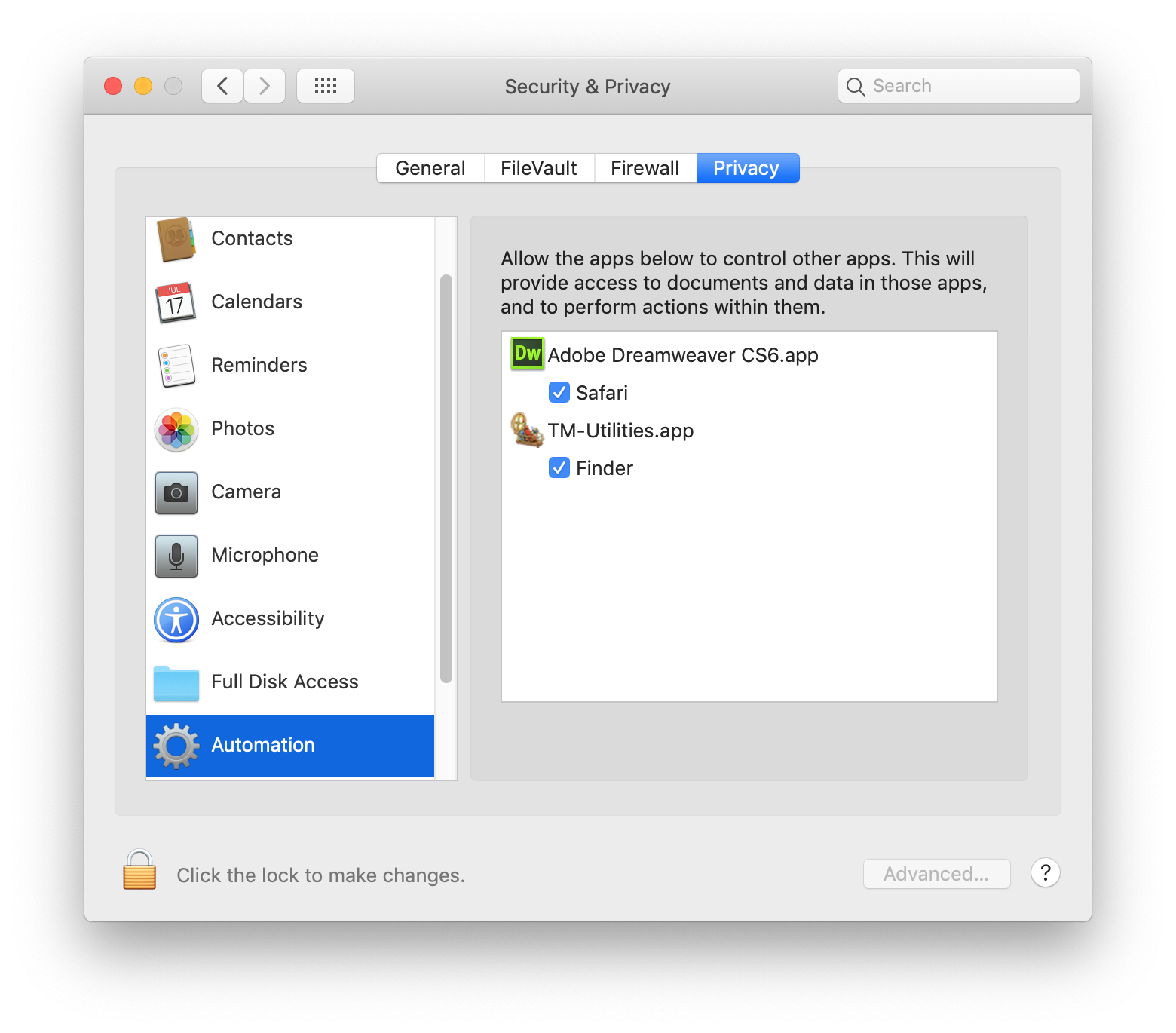Close the window with red button

pos(113,86)
